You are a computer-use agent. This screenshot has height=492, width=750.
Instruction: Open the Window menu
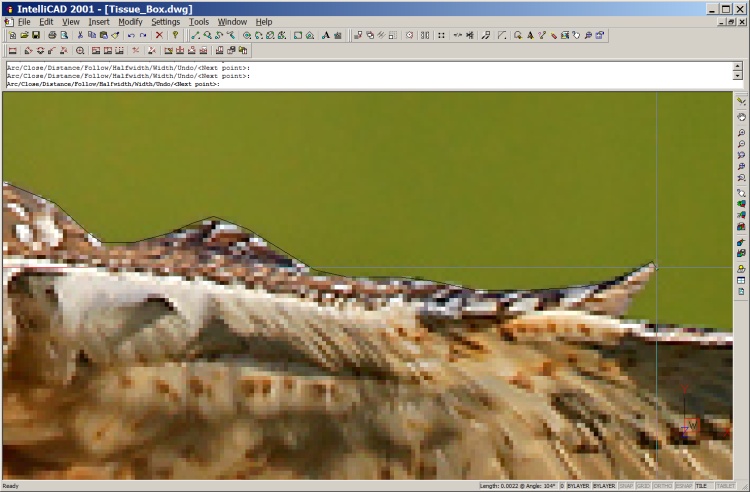point(232,21)
